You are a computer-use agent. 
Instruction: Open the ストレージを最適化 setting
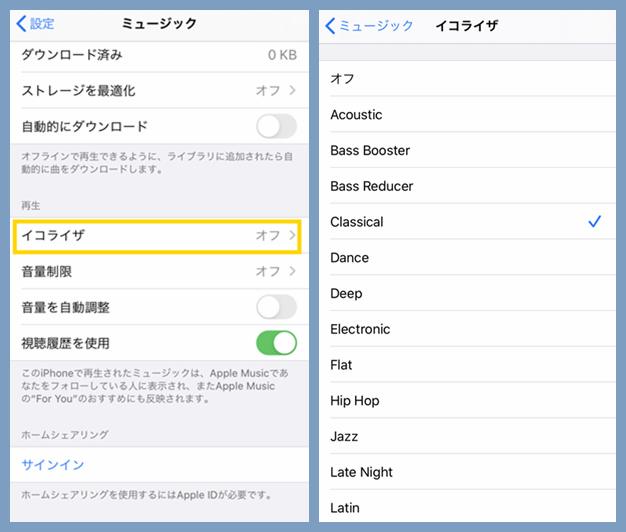[159, 91]
